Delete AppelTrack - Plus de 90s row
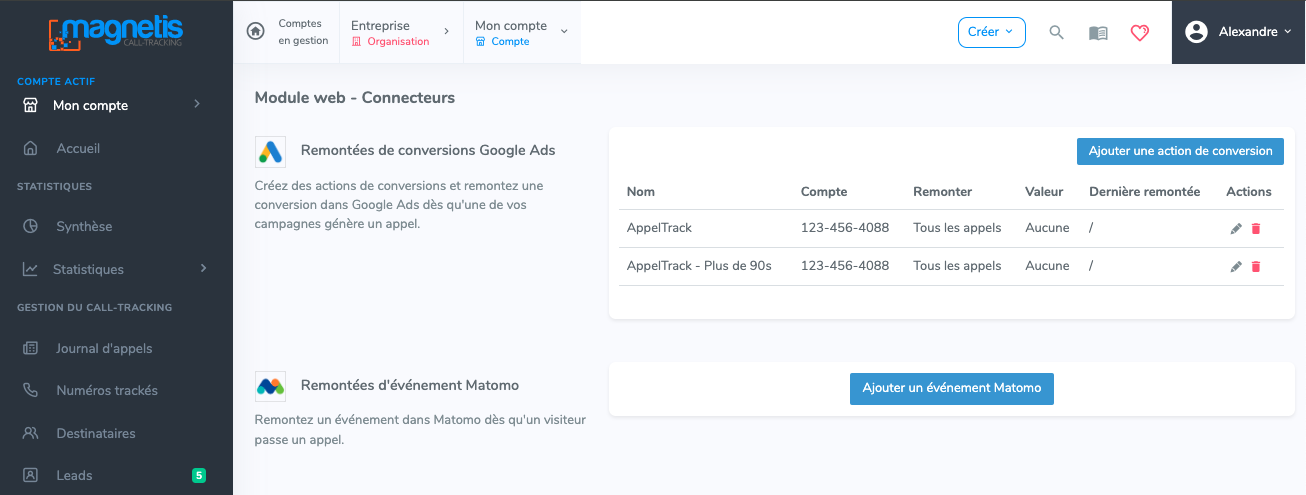 pyautogui.click(x=1256, y=266)
